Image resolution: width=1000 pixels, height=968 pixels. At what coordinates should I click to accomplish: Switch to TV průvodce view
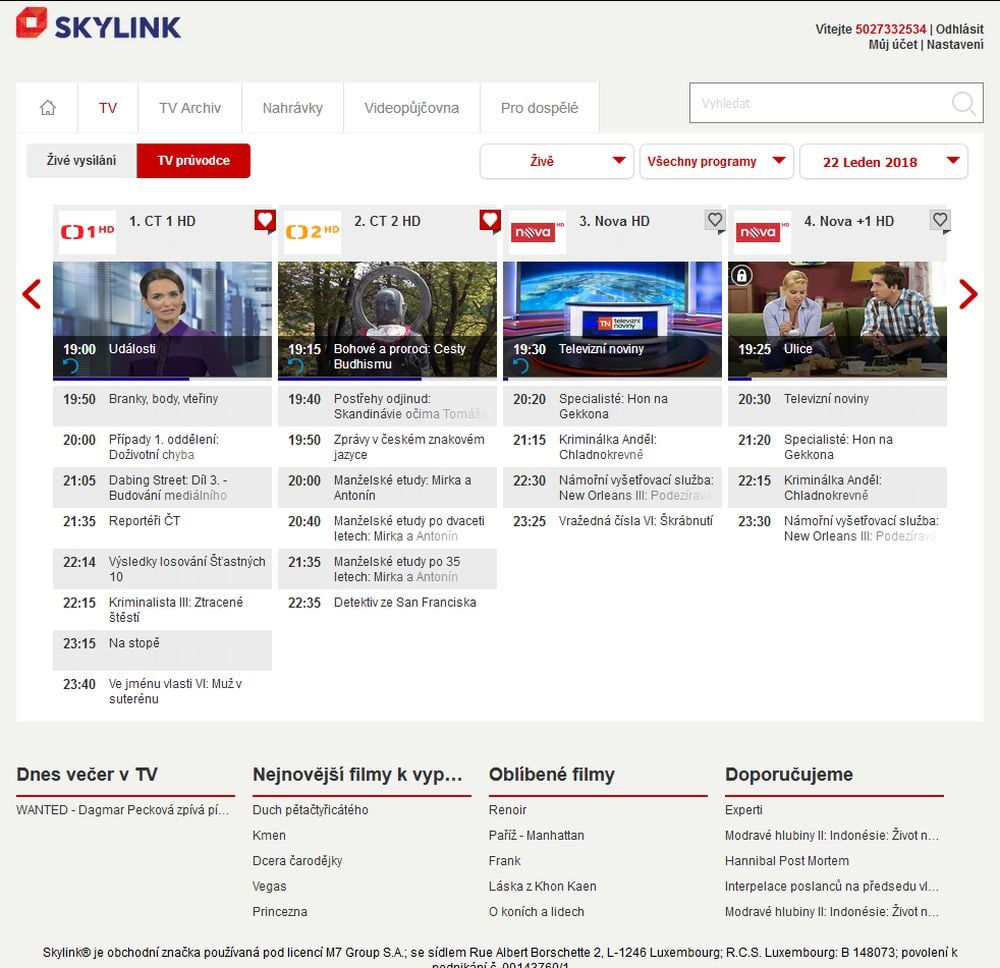pyautogui.click(x=193, y=160)
